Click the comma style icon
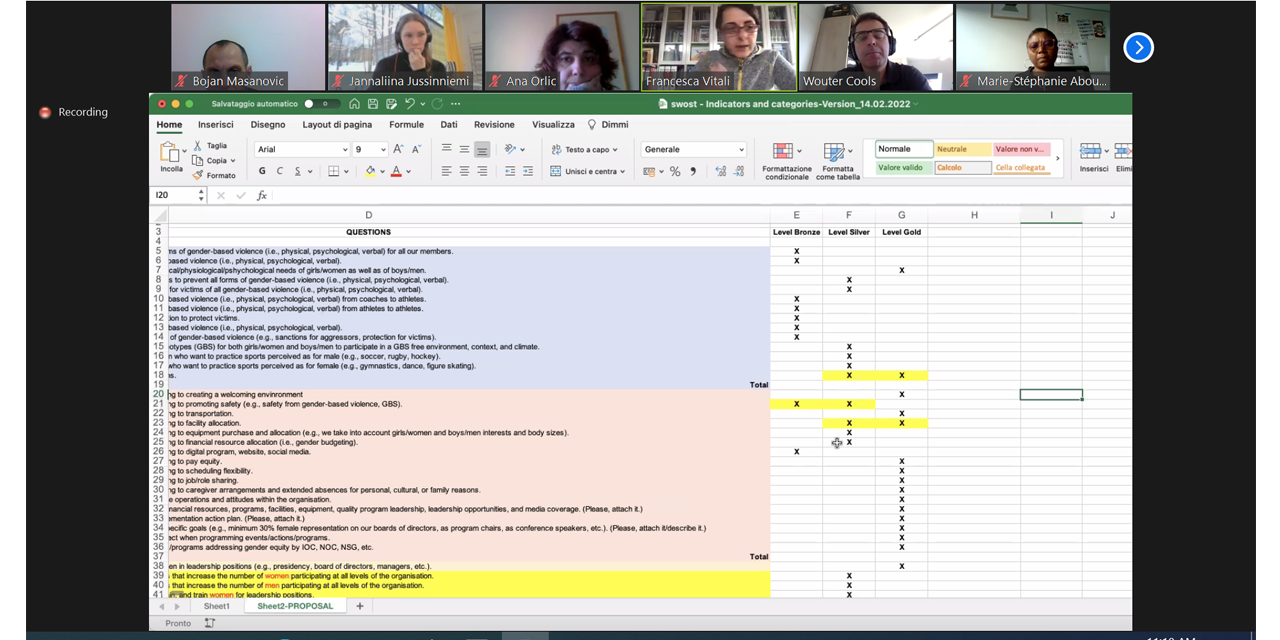This screenshot has height=640, width=1280. [692, 172]
